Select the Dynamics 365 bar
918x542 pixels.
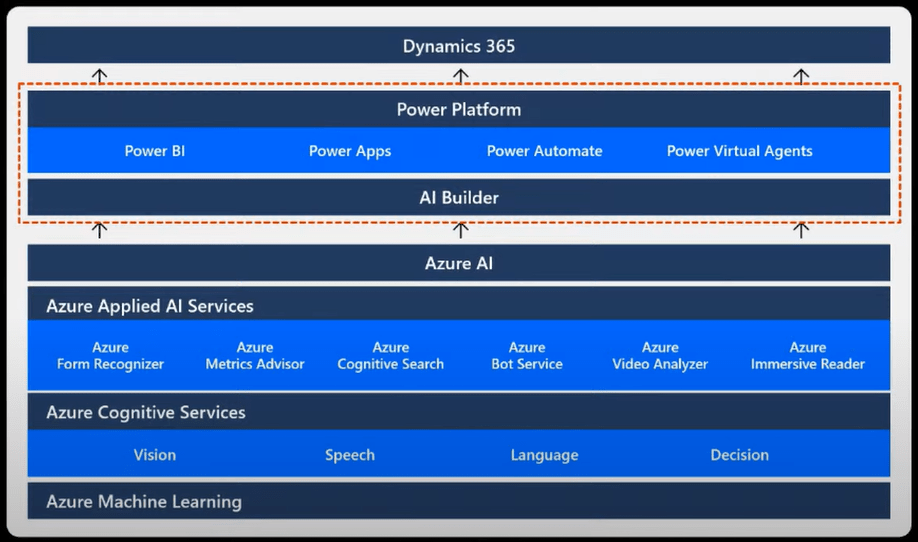pos(459,46)
